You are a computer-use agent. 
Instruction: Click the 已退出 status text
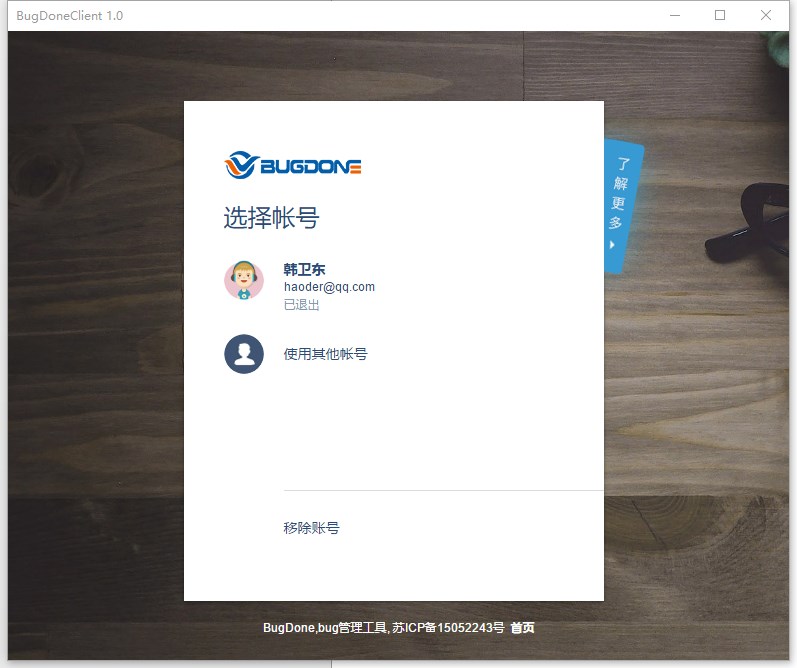(x=301, y=305)
